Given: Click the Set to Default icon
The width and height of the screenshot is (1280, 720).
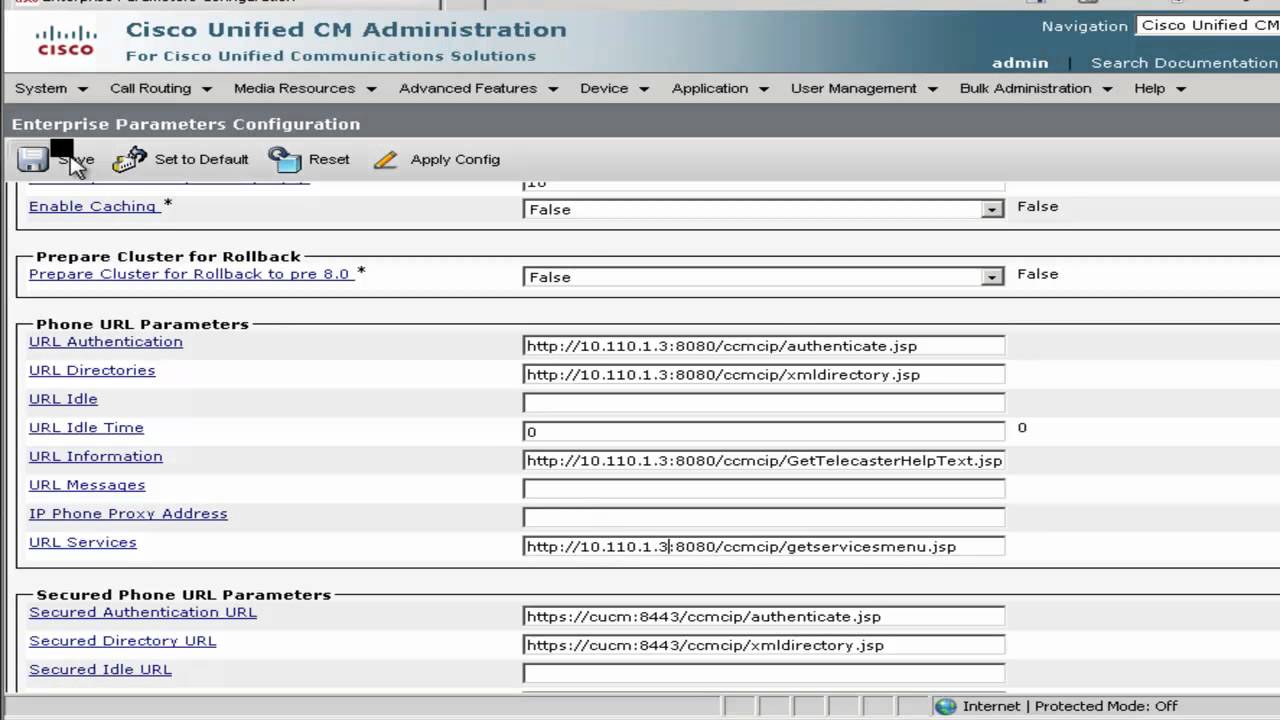Looking at the screenshot, I should point(129,159).
